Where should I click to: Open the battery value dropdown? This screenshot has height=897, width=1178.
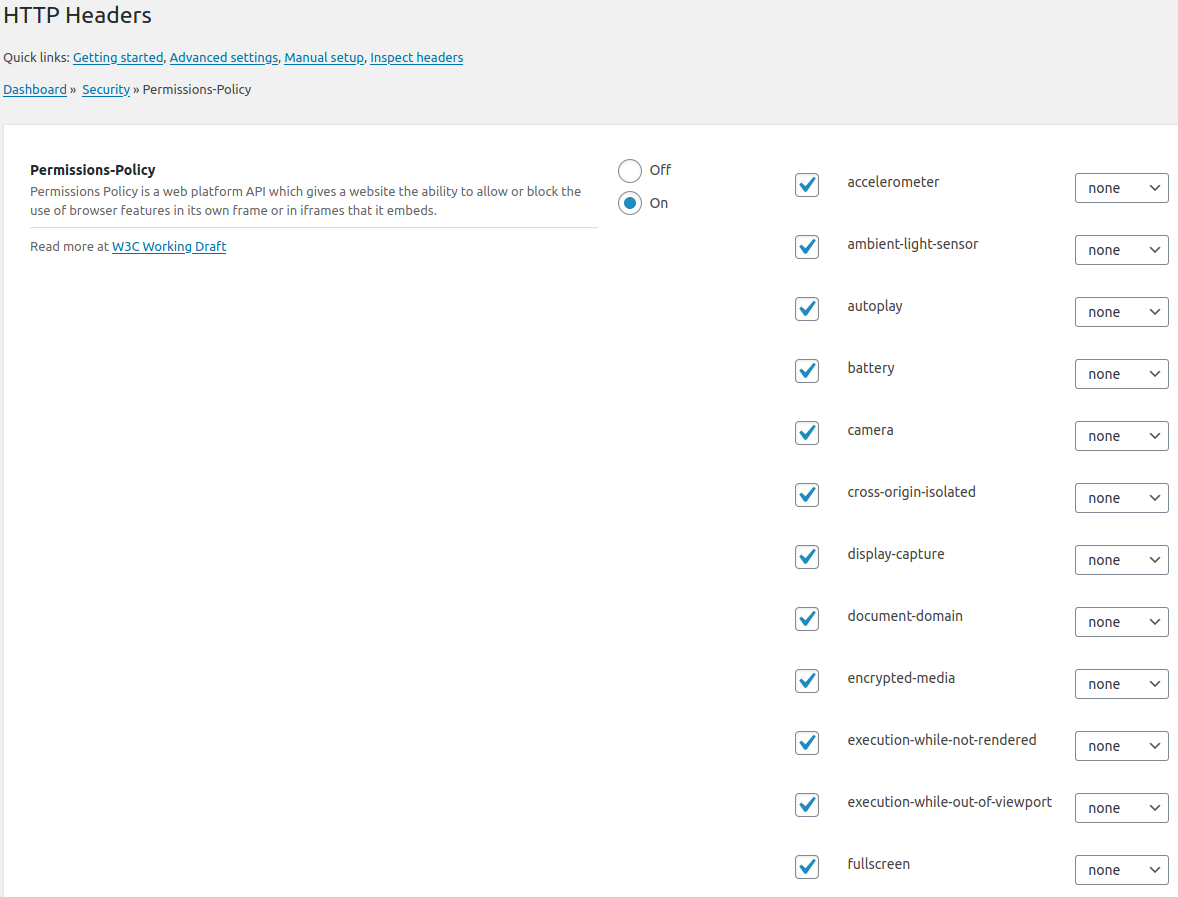point(1121,373)
